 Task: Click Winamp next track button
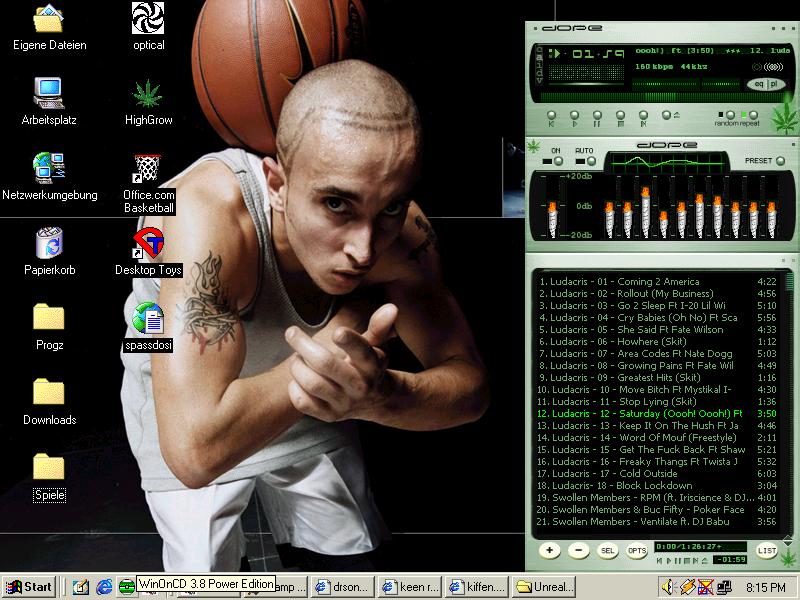643,116
